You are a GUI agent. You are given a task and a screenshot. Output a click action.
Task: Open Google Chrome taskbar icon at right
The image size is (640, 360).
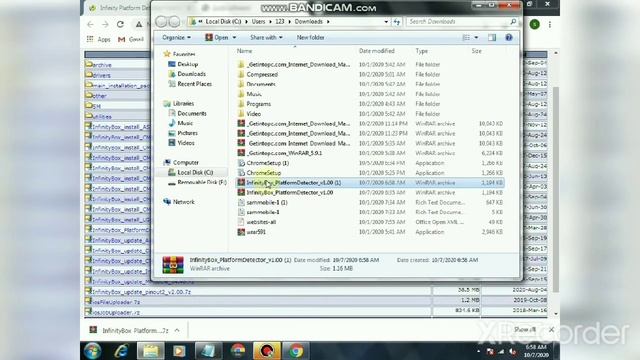[x=297, y=351]
